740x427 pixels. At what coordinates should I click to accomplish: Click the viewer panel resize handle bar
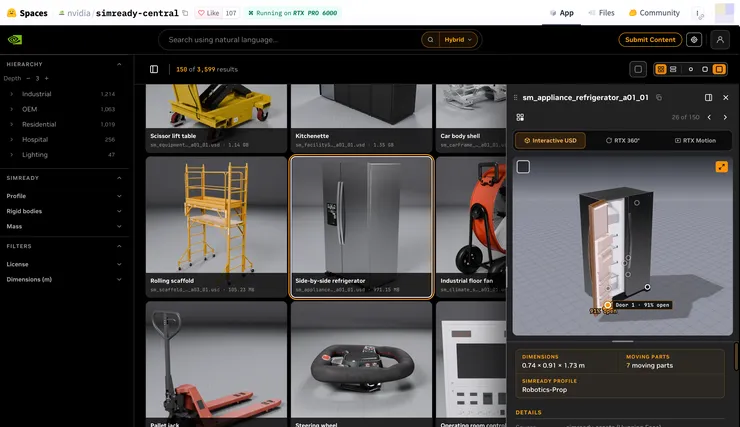(x=622, y=341)
